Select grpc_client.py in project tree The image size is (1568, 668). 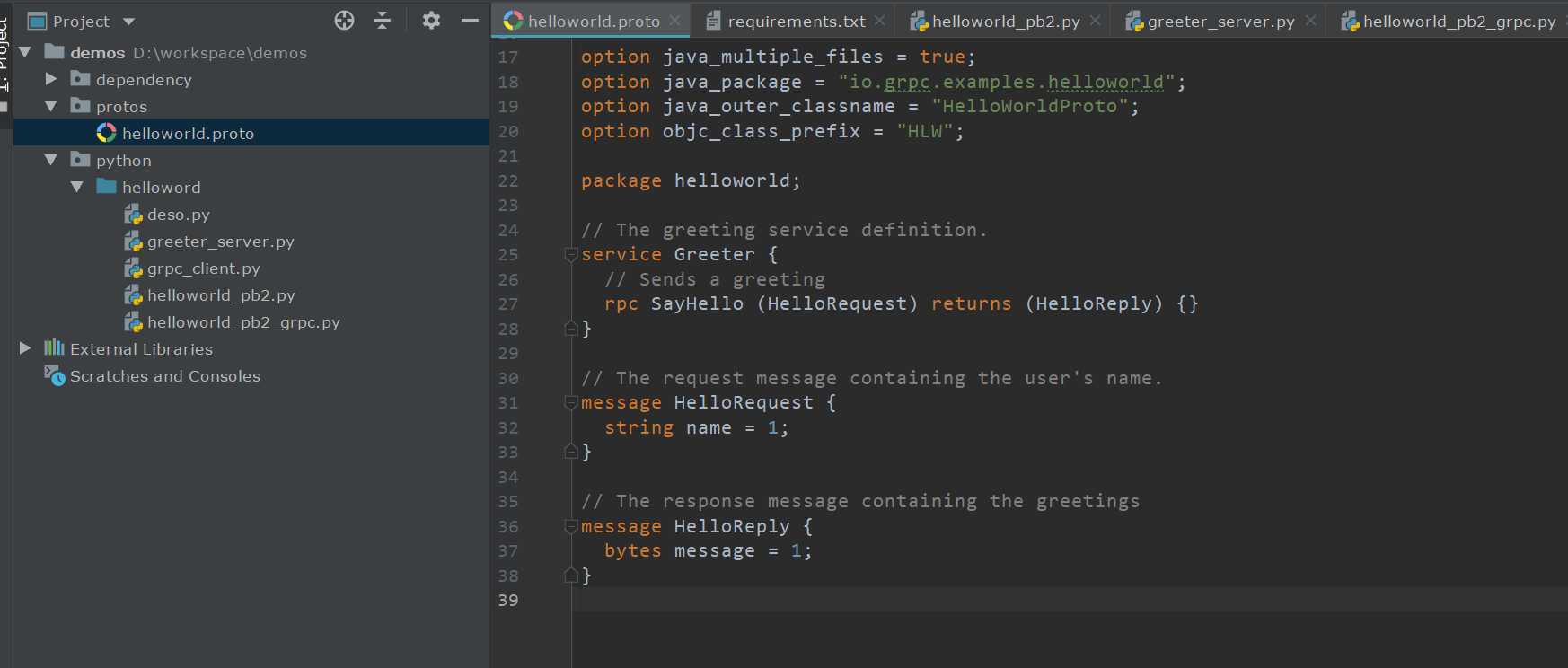click(203, 268)
